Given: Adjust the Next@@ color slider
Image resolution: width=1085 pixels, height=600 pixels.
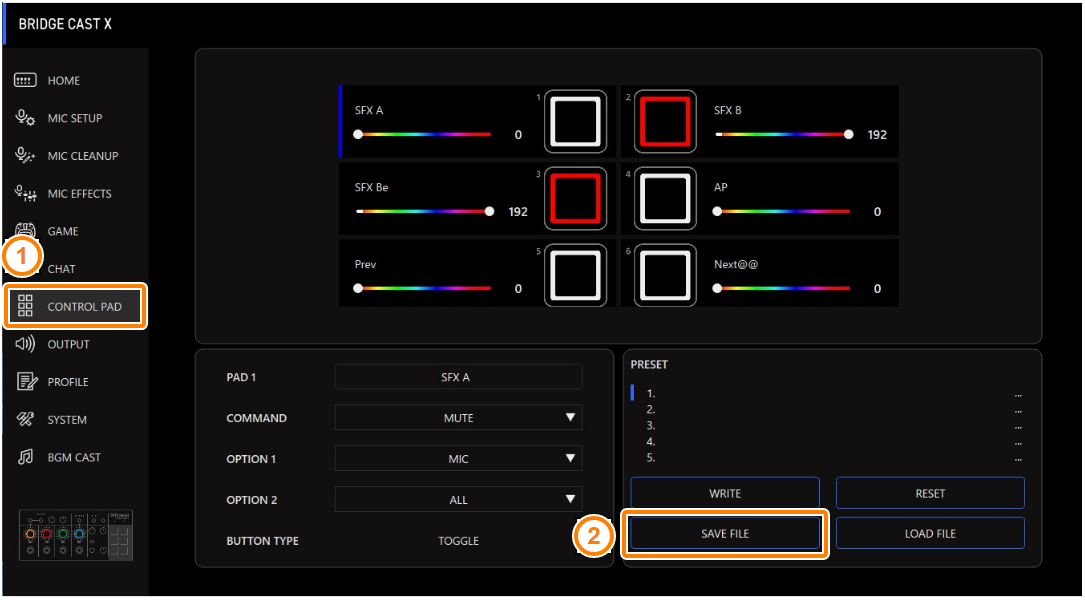Looking at the screenshot, I should pyautogui.click(x=783, y=288).
